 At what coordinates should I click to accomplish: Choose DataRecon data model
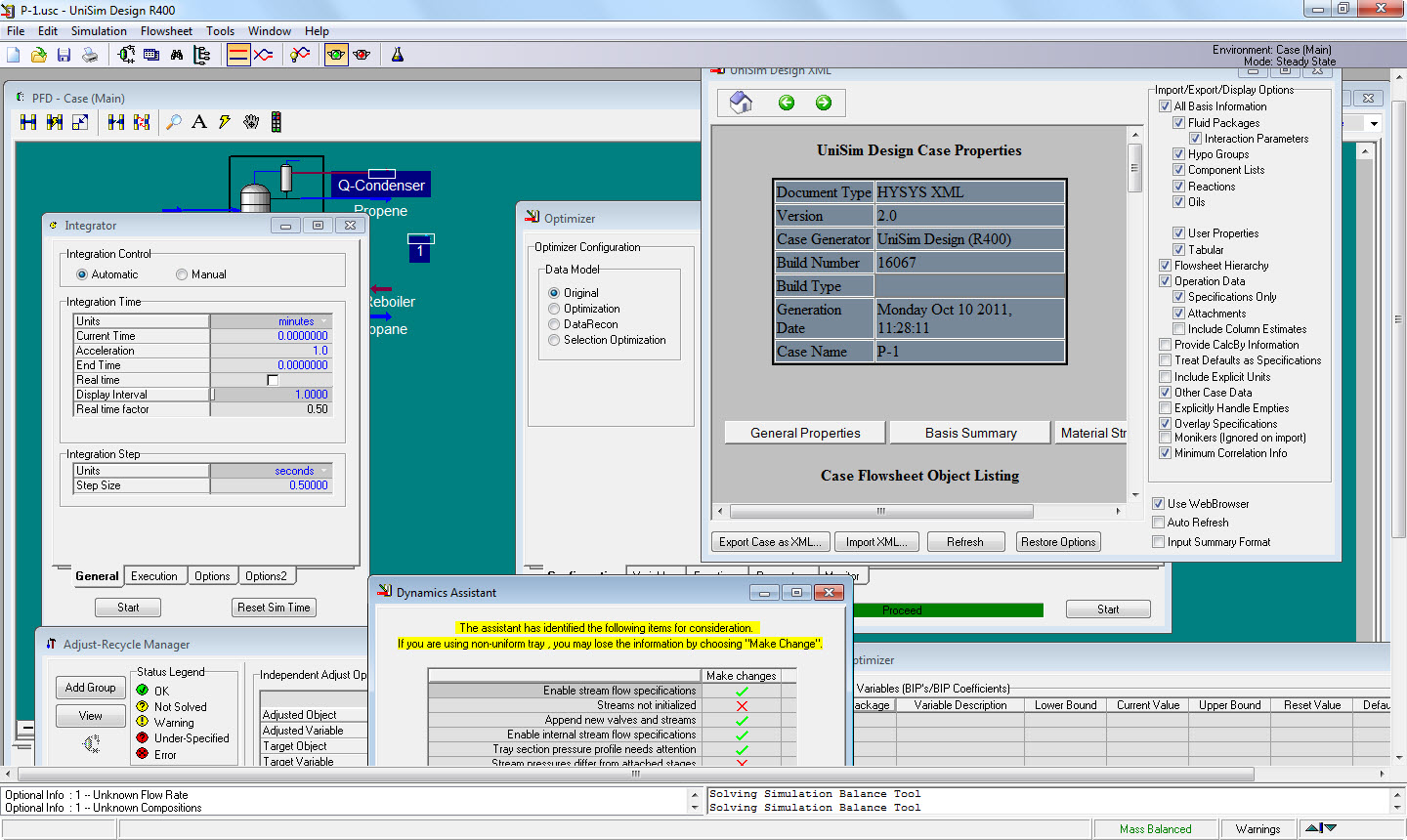(554, 324)
